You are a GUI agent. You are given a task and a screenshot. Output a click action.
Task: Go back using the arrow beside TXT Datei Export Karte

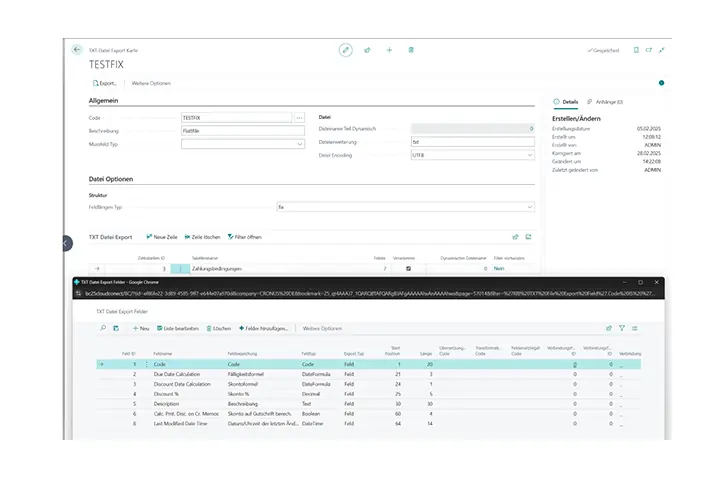click(77, 49)
